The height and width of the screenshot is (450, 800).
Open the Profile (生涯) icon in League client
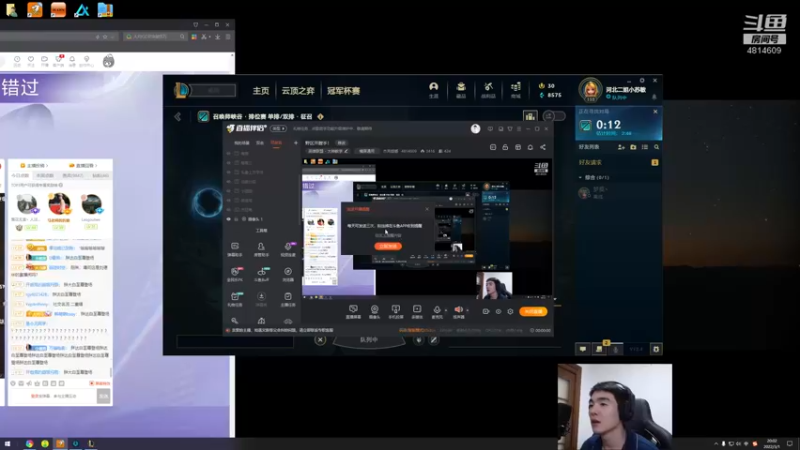[434, 87]
